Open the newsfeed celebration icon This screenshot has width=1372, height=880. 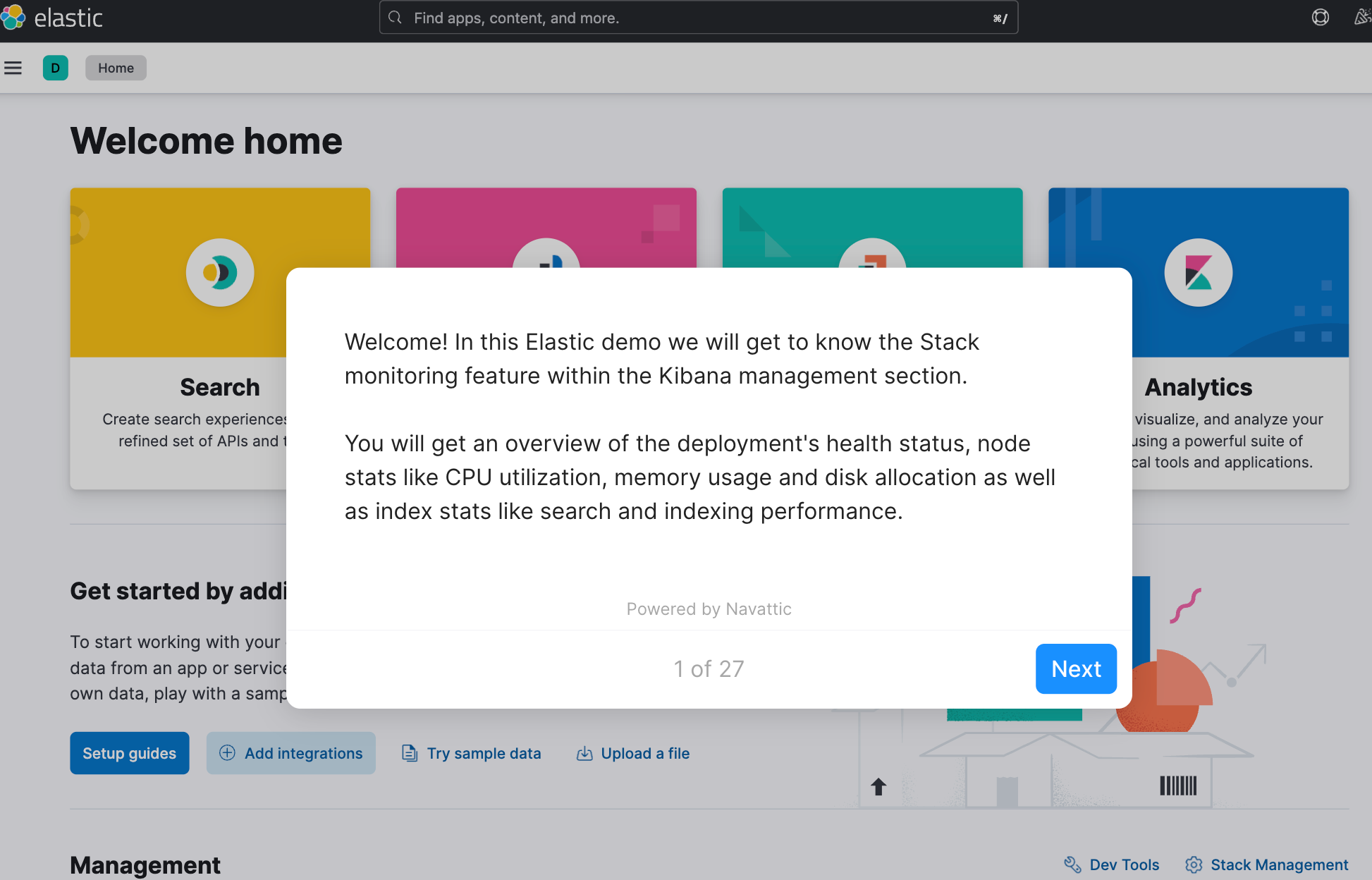click(x=1362, y=18)
